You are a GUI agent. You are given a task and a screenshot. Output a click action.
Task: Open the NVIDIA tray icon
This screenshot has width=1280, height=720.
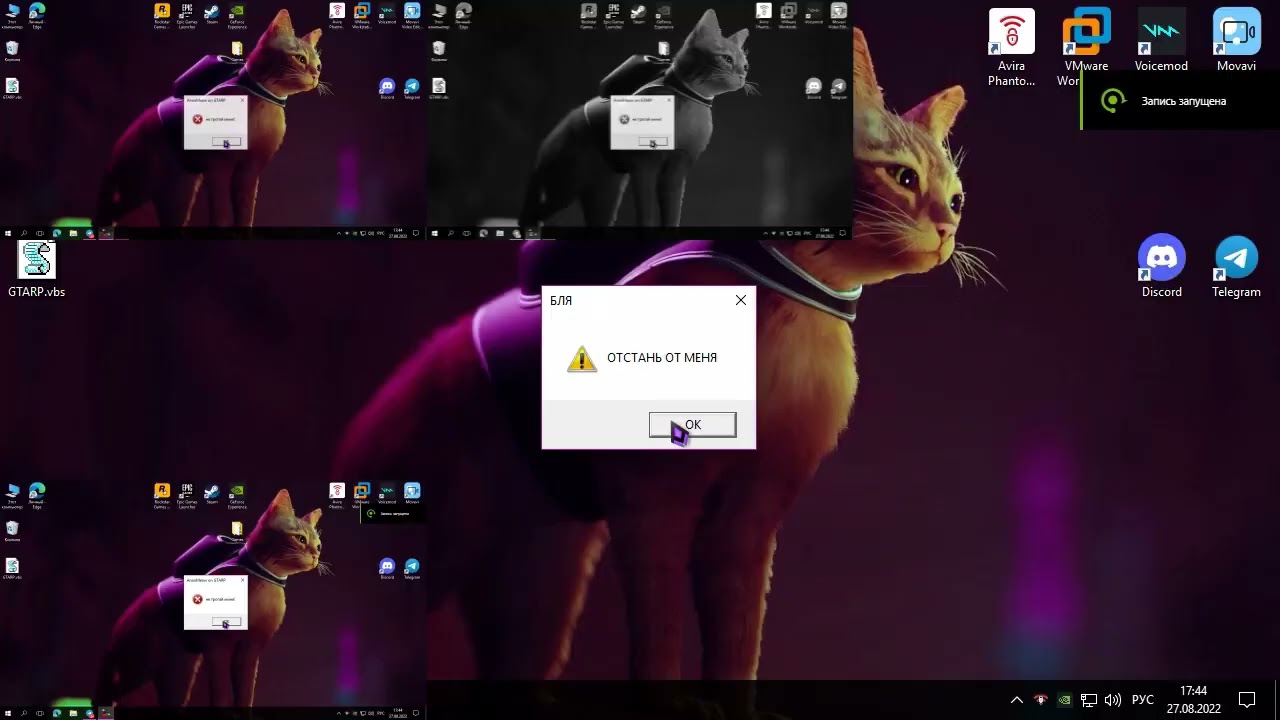(x=1065, y=700)
